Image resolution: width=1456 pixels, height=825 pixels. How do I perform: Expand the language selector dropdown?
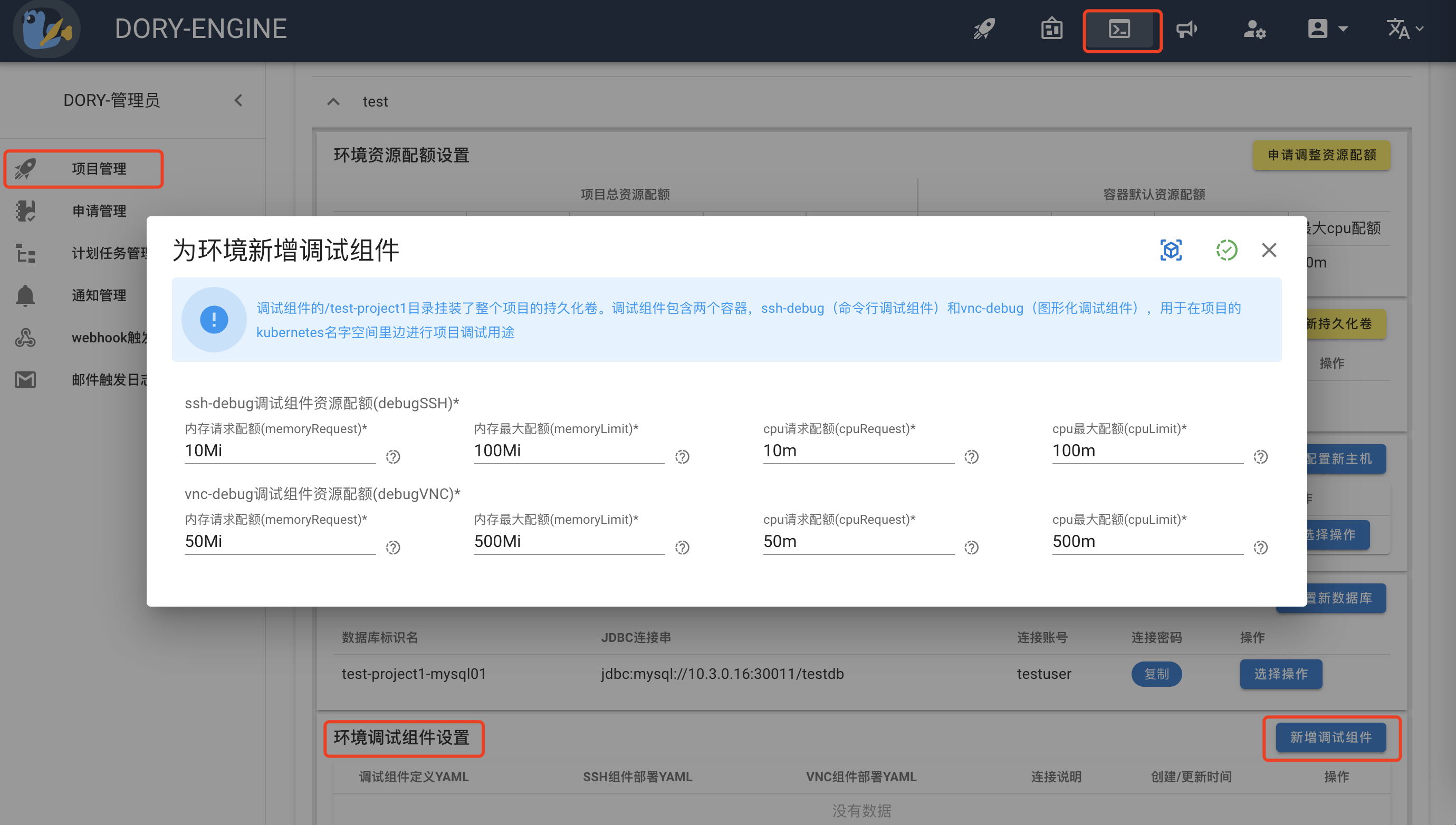1404,29
